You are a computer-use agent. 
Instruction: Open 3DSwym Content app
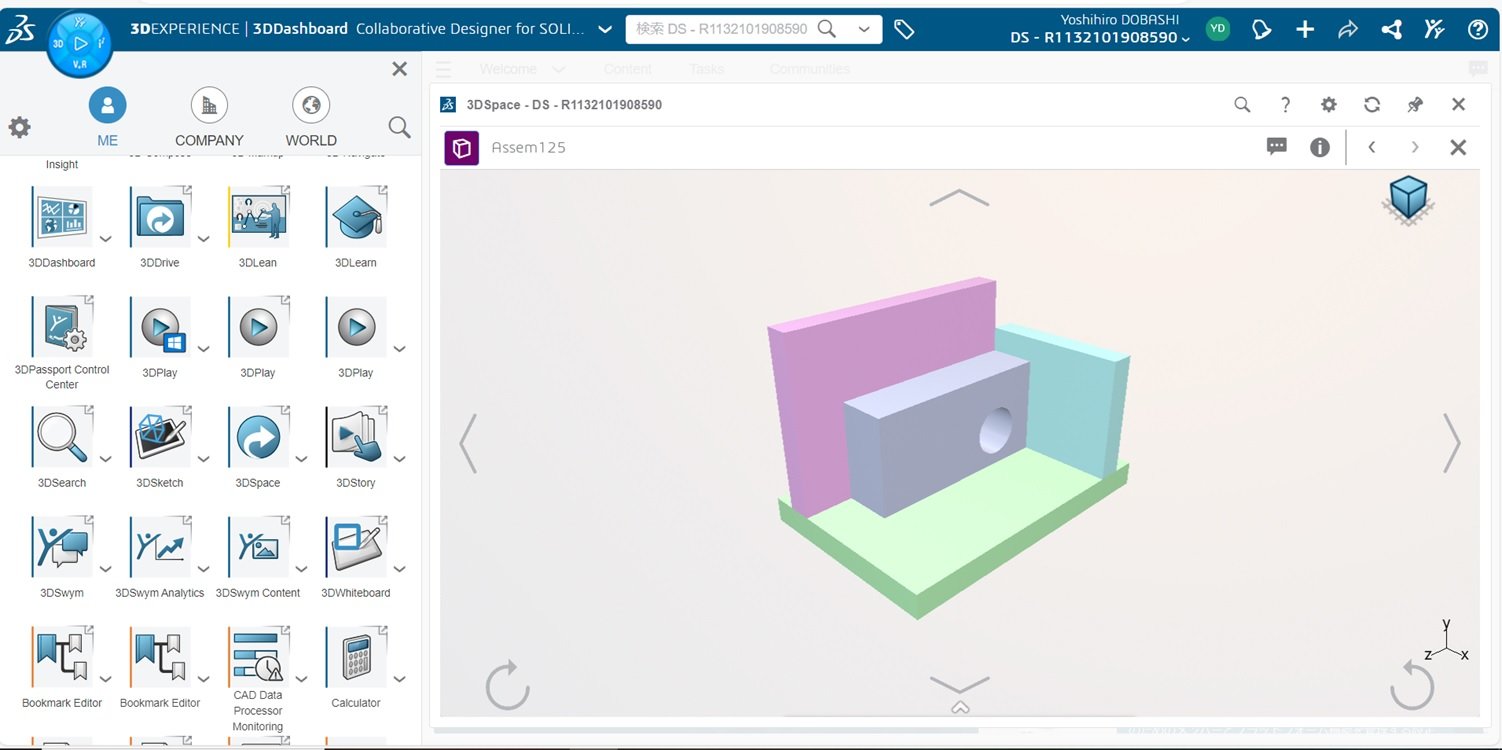pyautogui.click(x=258, y=547)
